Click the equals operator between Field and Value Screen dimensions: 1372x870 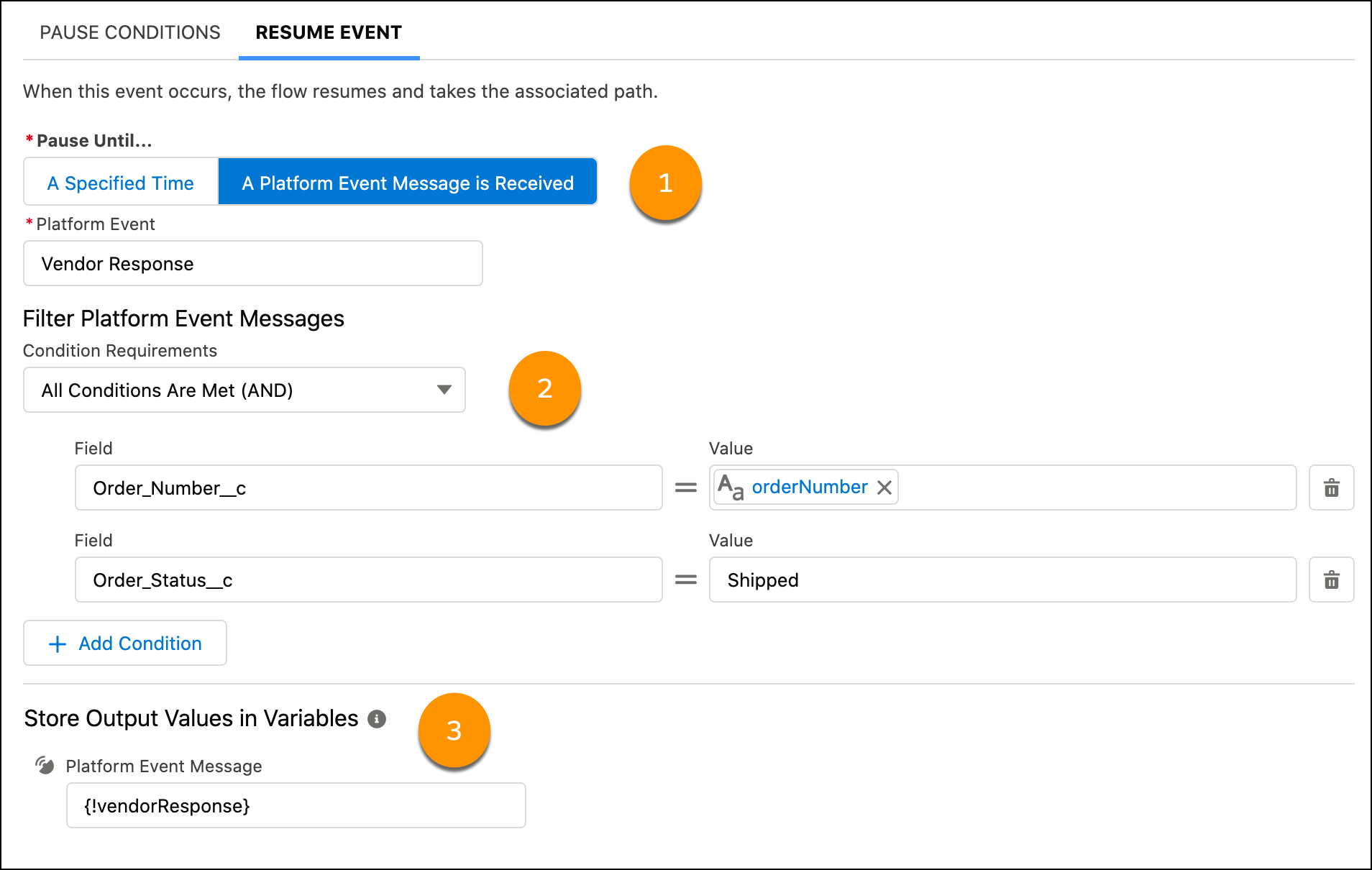[x=685, y=487]
